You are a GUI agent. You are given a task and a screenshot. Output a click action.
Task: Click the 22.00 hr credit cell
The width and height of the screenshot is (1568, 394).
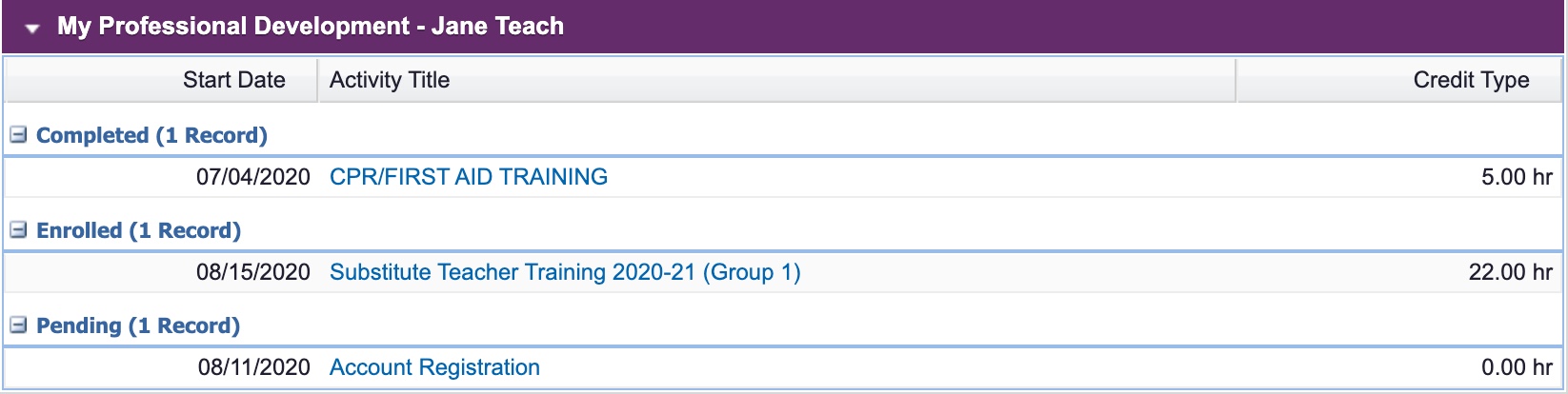point(1511,272)
